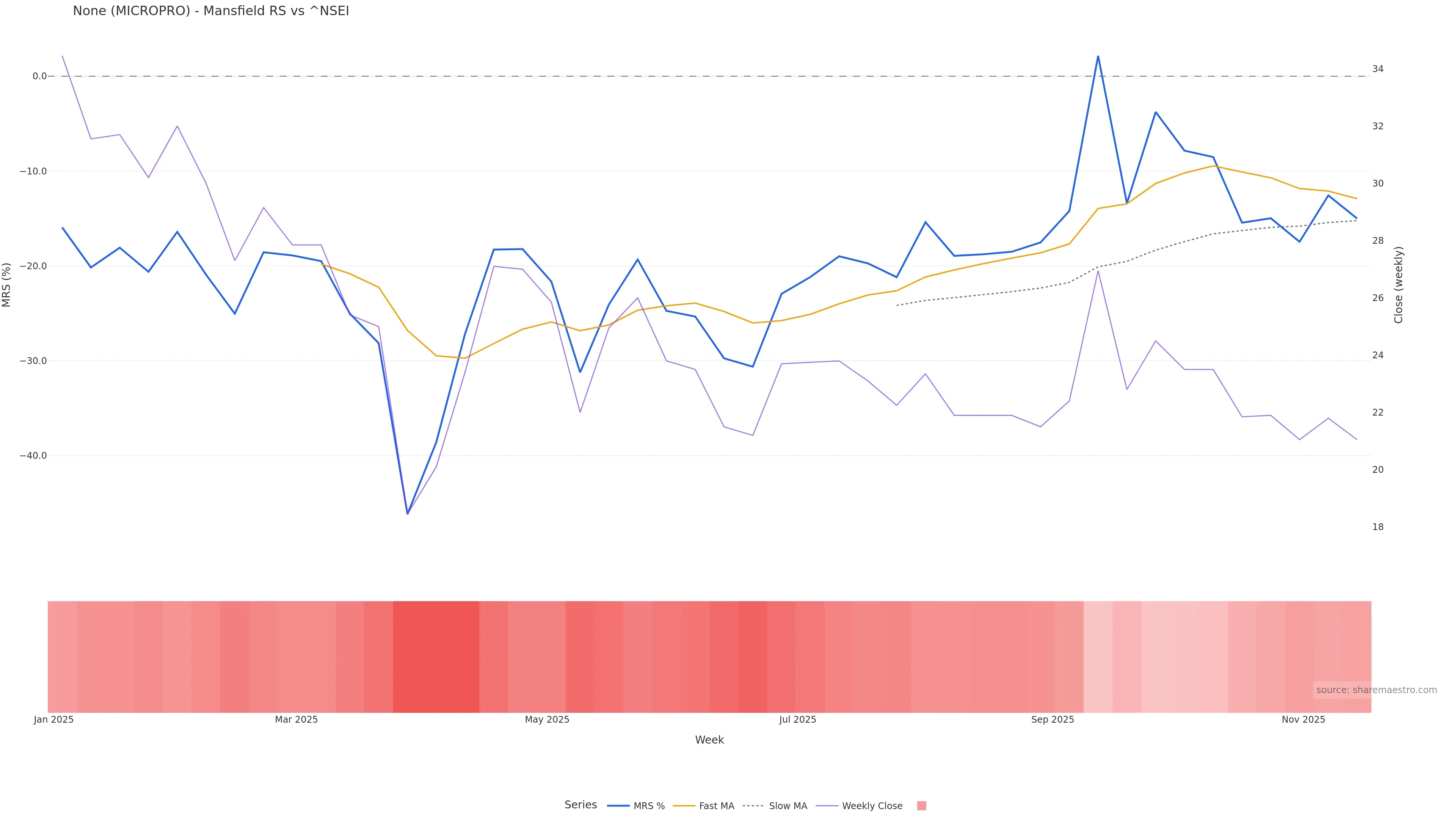
Task: Click the Series legend title
Action: 581,805
